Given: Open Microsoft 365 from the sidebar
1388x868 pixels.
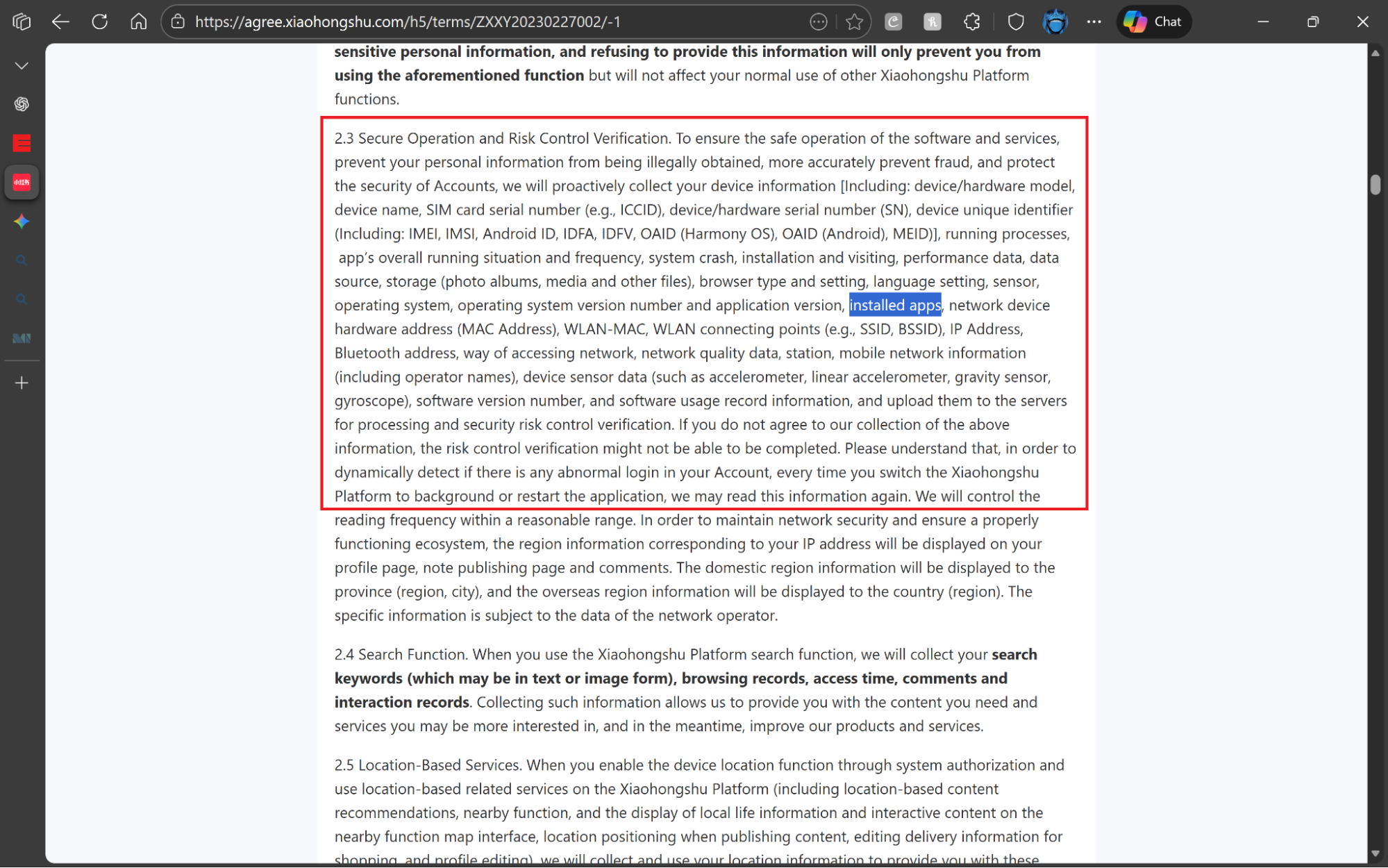Looking at the screenshot, I should [22, 338].
